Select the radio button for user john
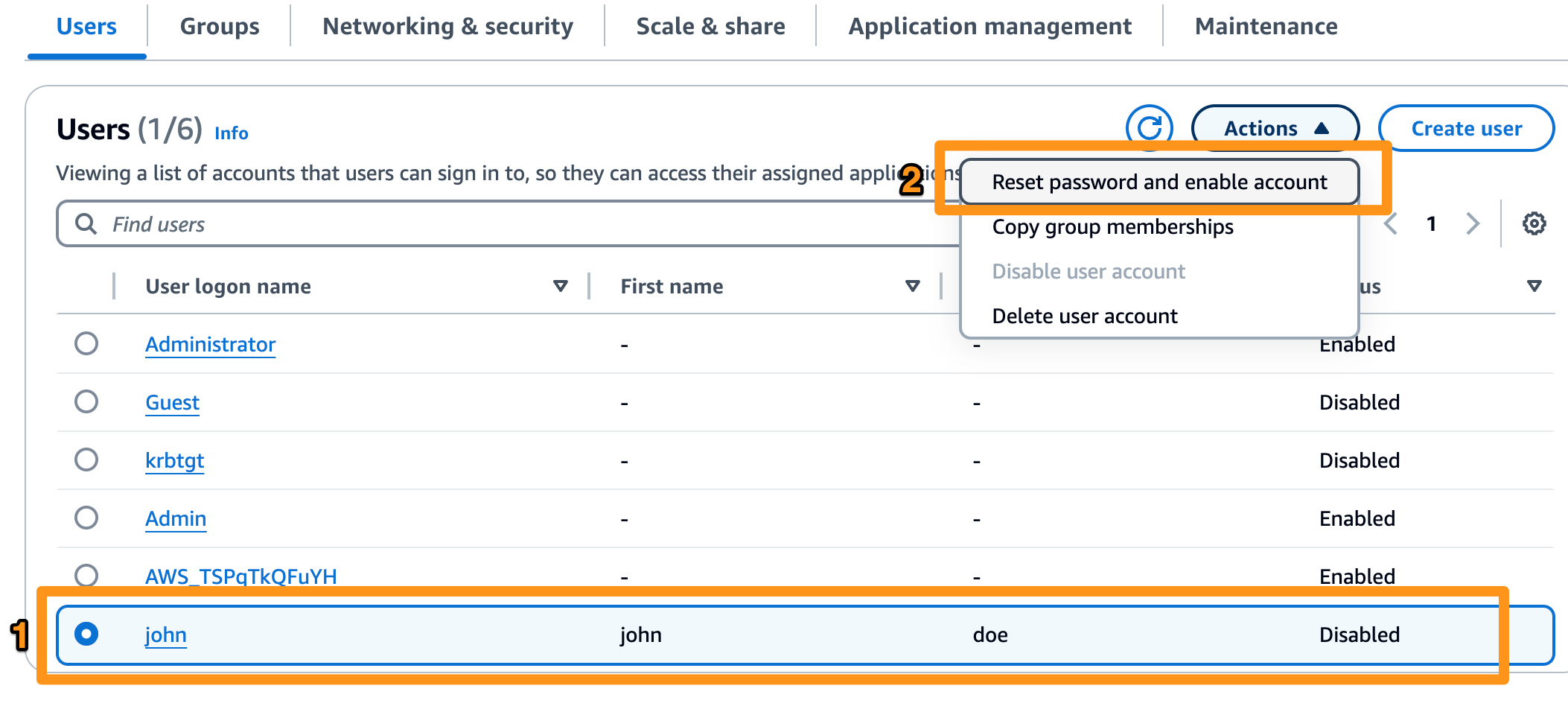The image size is (1568, 706). click(x=87, y=635)
